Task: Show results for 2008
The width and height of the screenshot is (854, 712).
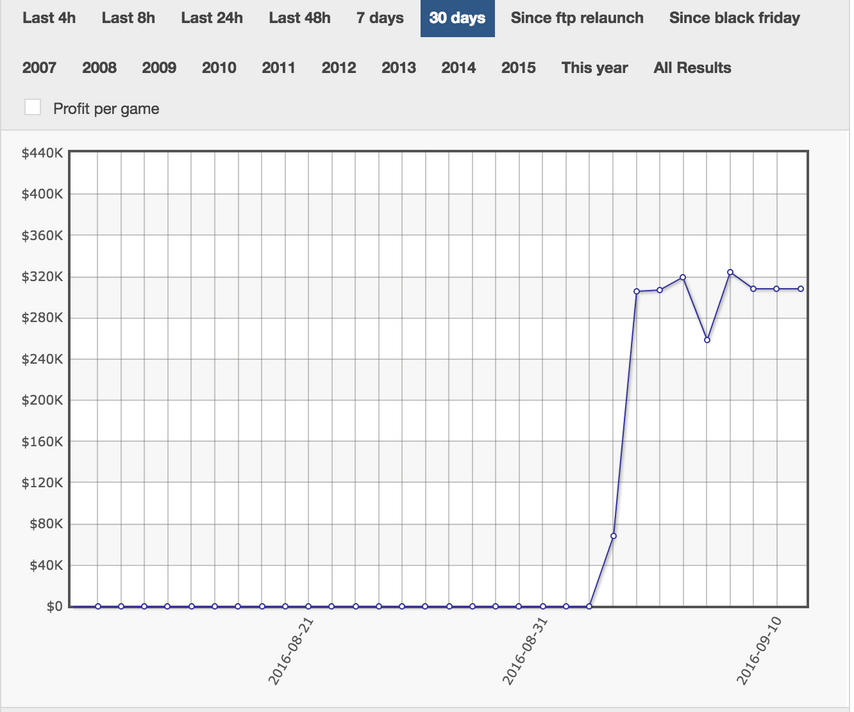Action: (99, 68)
